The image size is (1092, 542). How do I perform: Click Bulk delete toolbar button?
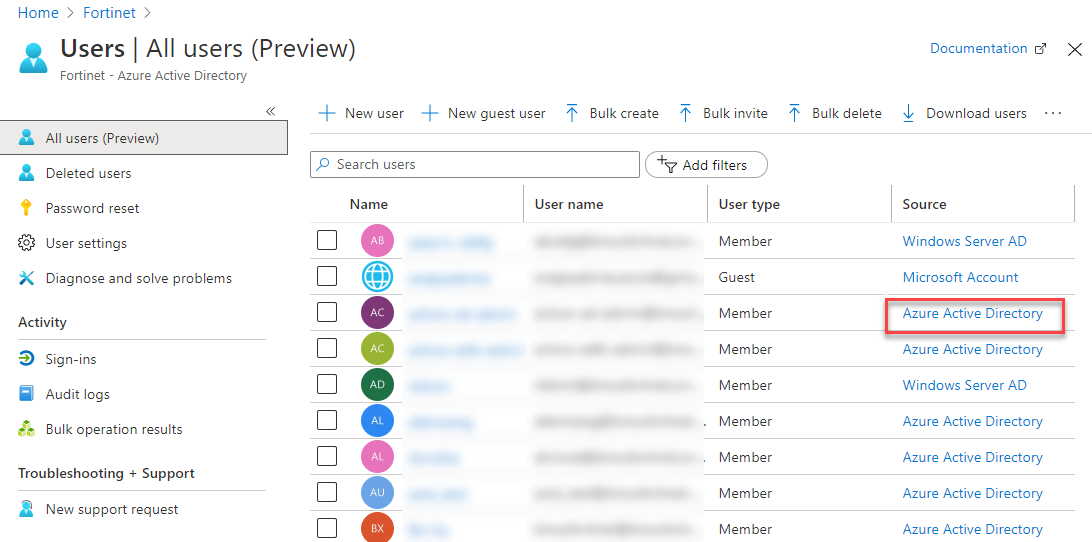[834, 114]
